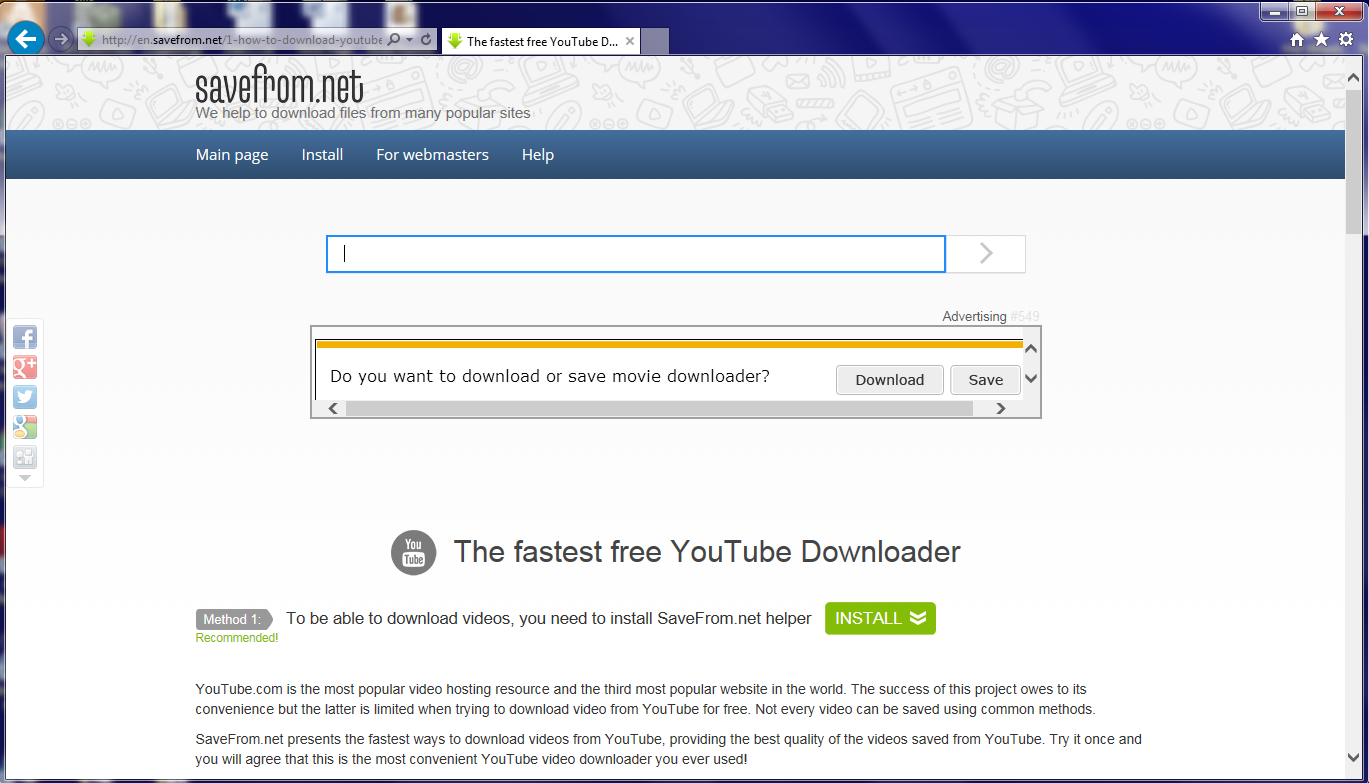Click 'We help to download files' tagline
The width and height of the screenshot is (1369, 783).
click(363, 113)
